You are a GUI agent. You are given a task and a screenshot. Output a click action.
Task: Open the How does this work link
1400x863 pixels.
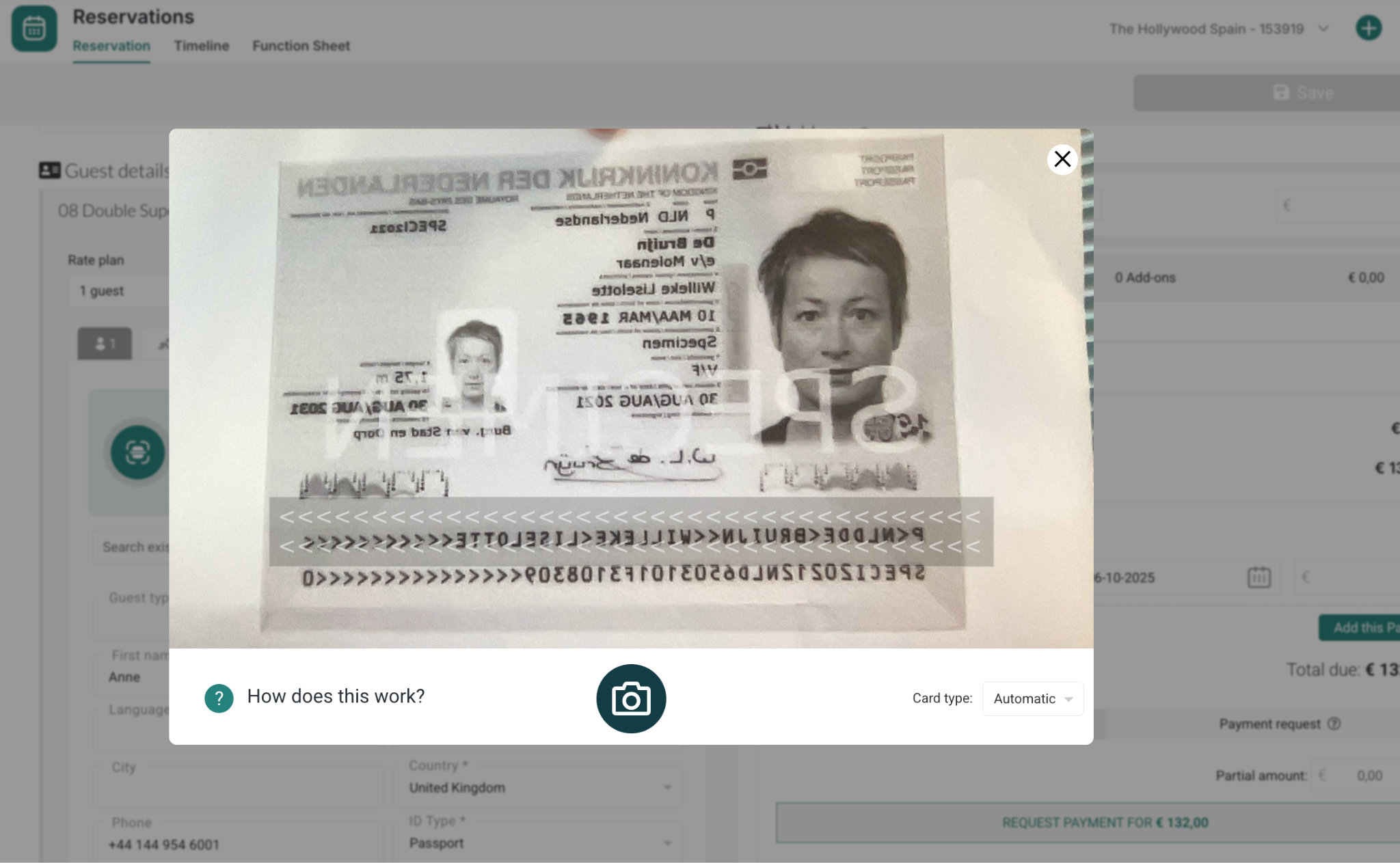click(336, 696)
